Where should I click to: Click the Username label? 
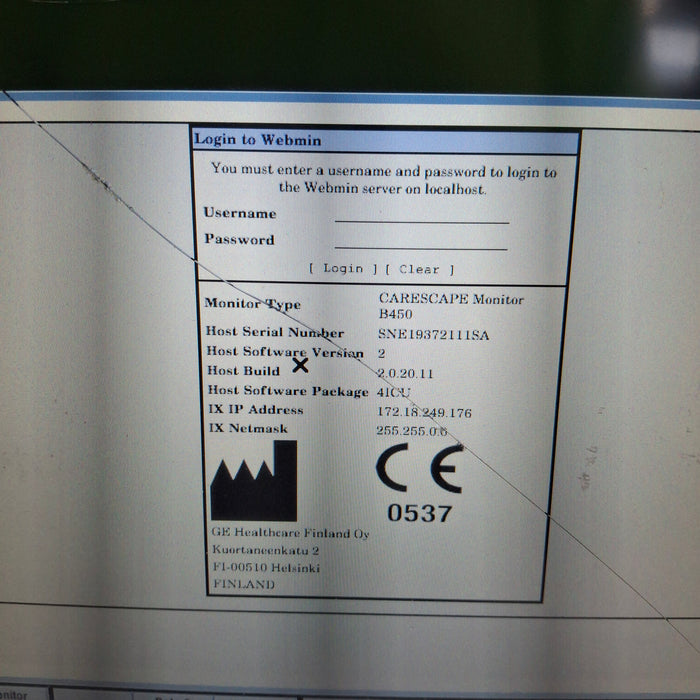pyautogui.click(x=240, y=213)
